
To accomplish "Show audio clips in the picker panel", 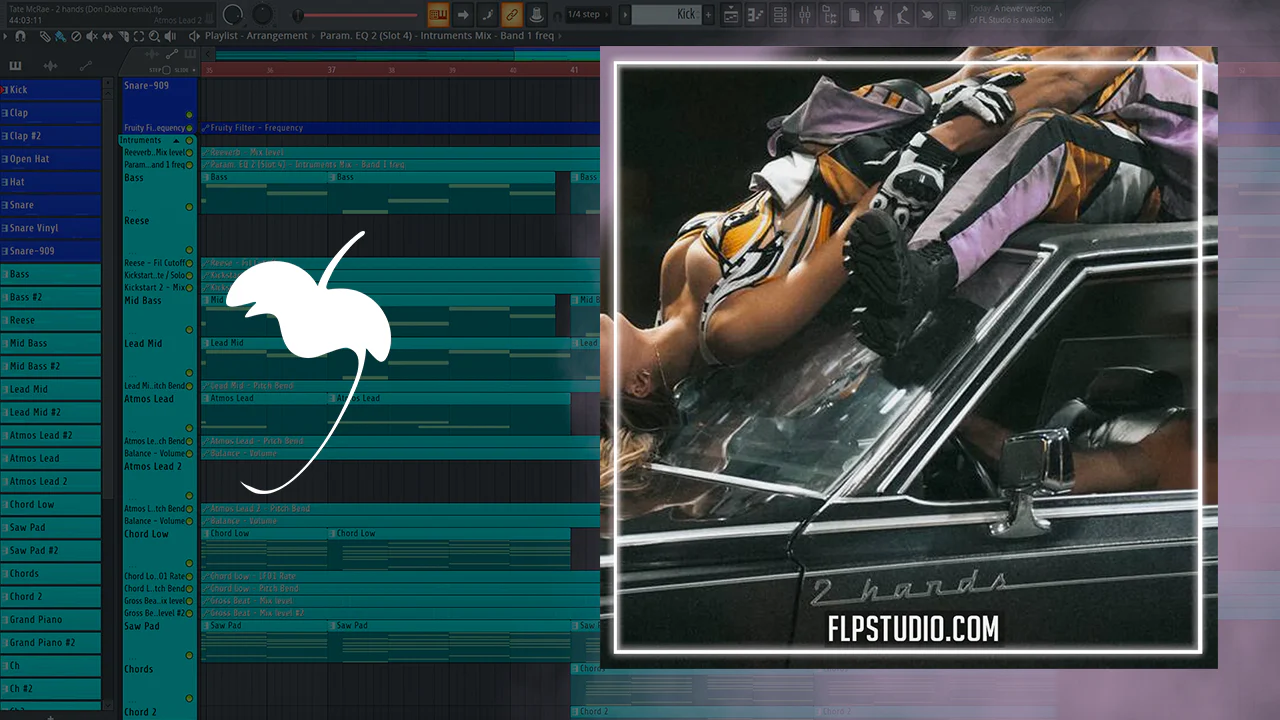I will (50, 66).
